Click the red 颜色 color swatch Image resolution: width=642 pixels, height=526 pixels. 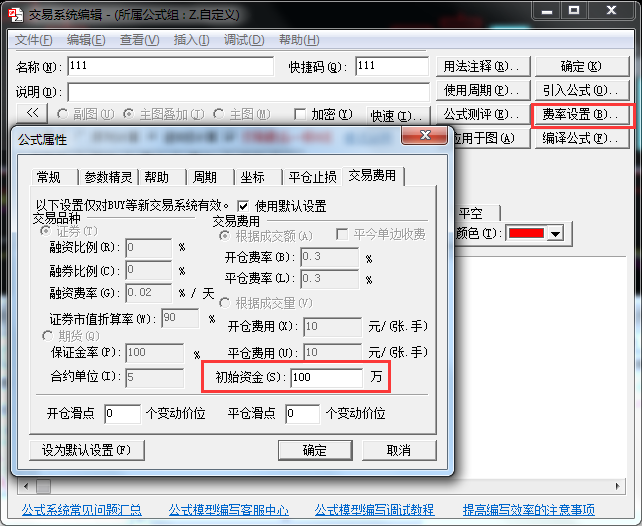pyautogui.click(x=527, y=233)
